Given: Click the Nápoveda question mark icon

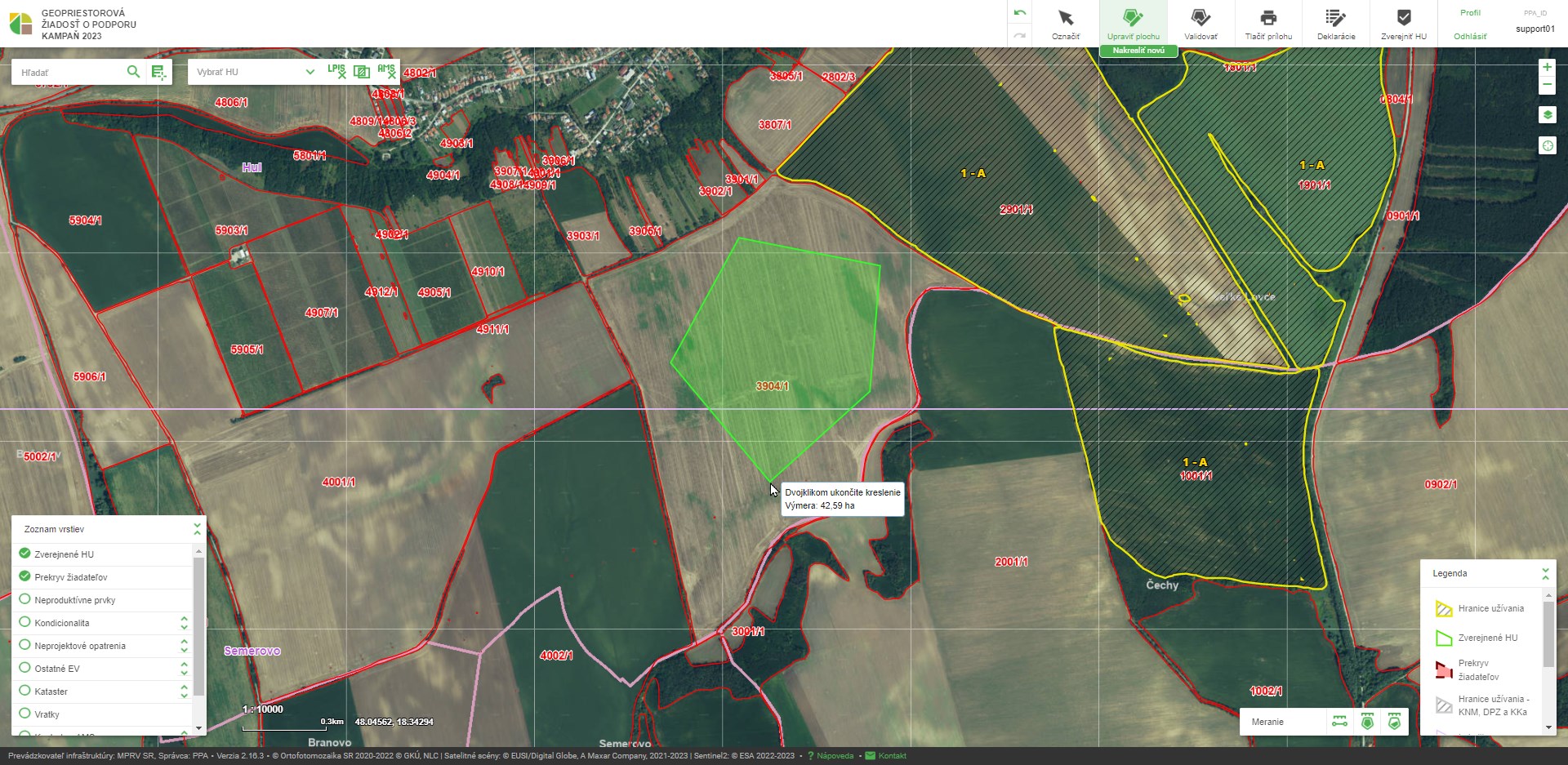Looking at the screenshot, I should pos(810,756).
